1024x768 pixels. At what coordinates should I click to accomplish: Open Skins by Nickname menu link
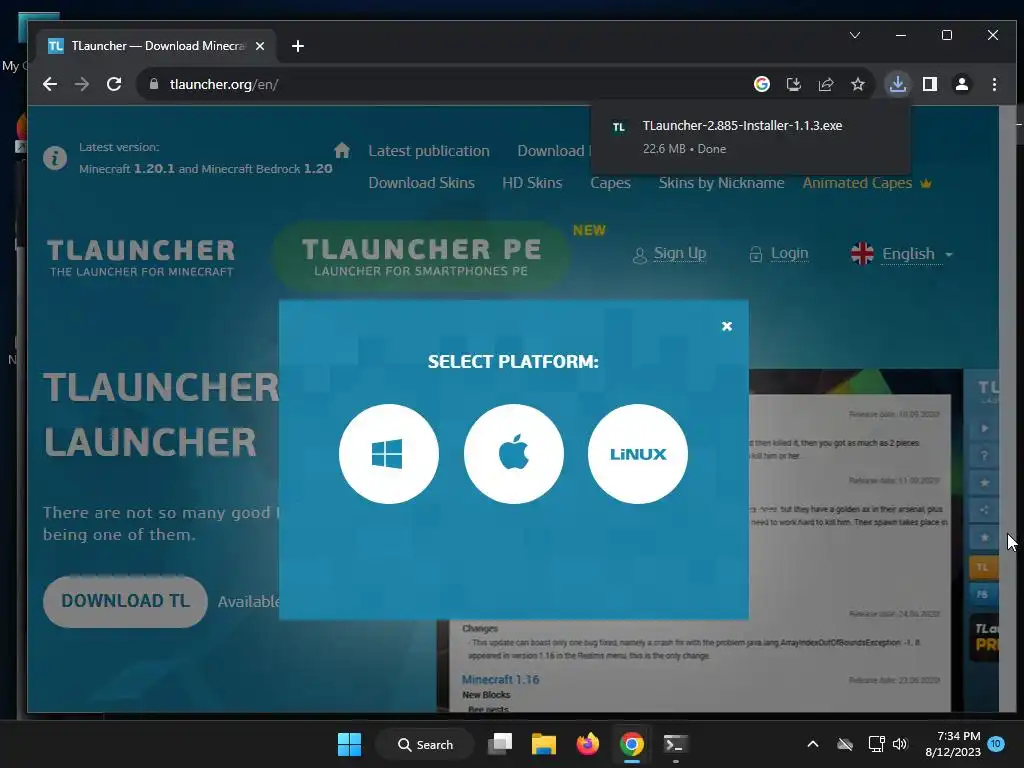(x=721, y=183)
